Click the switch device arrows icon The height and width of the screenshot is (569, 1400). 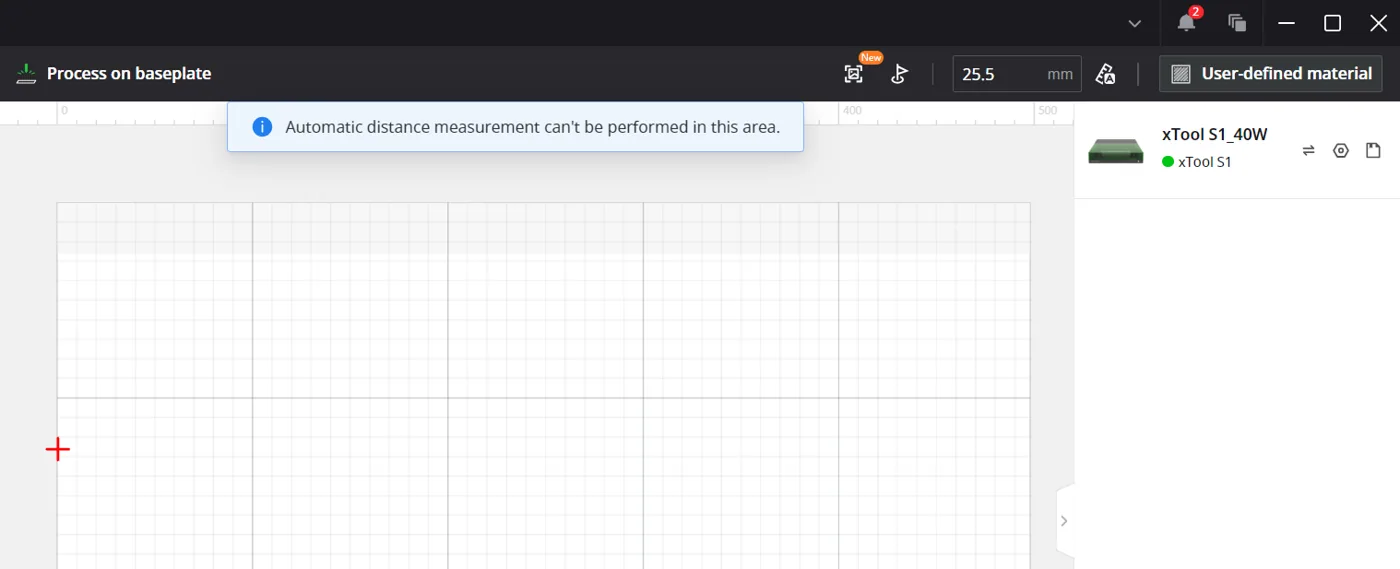pyautogui.click(x=1308, y=151)
